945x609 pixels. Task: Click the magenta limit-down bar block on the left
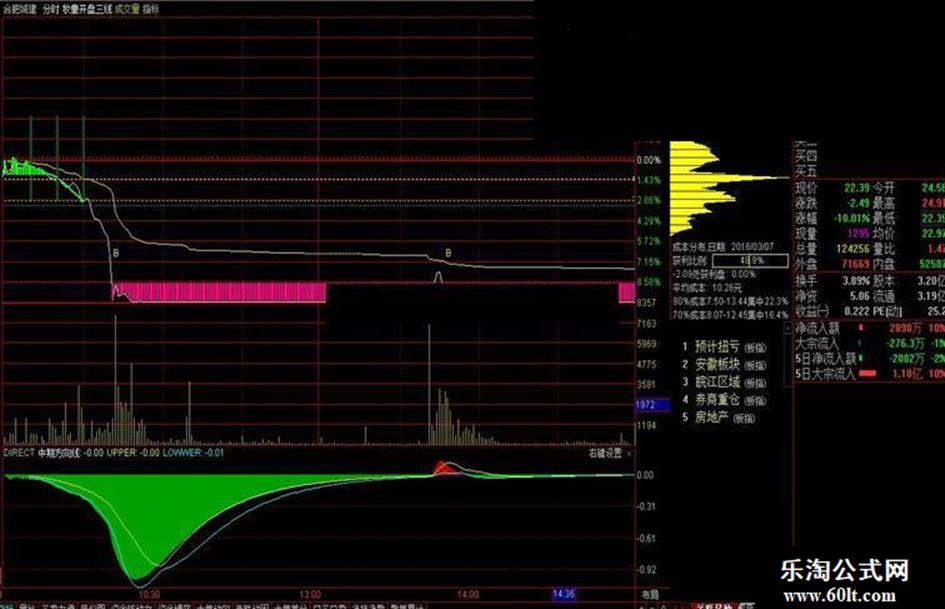(219, 292)
